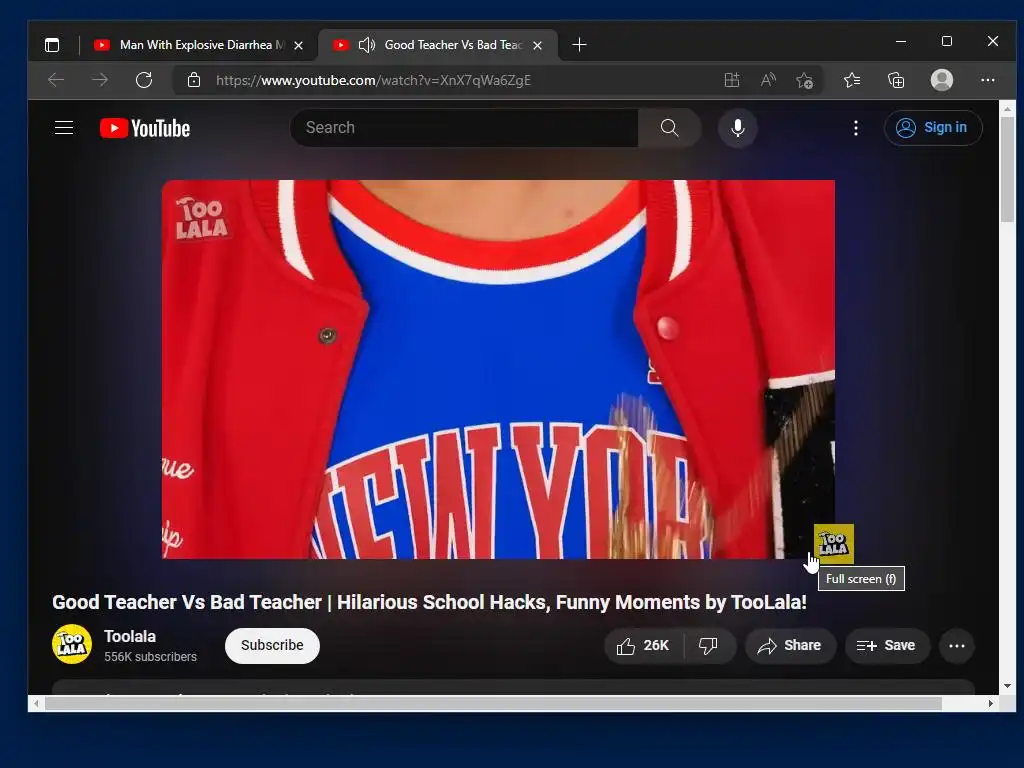Add this page to favorites
The height and width of the screenshot is (768, 1024).
[x=805, y=80]
